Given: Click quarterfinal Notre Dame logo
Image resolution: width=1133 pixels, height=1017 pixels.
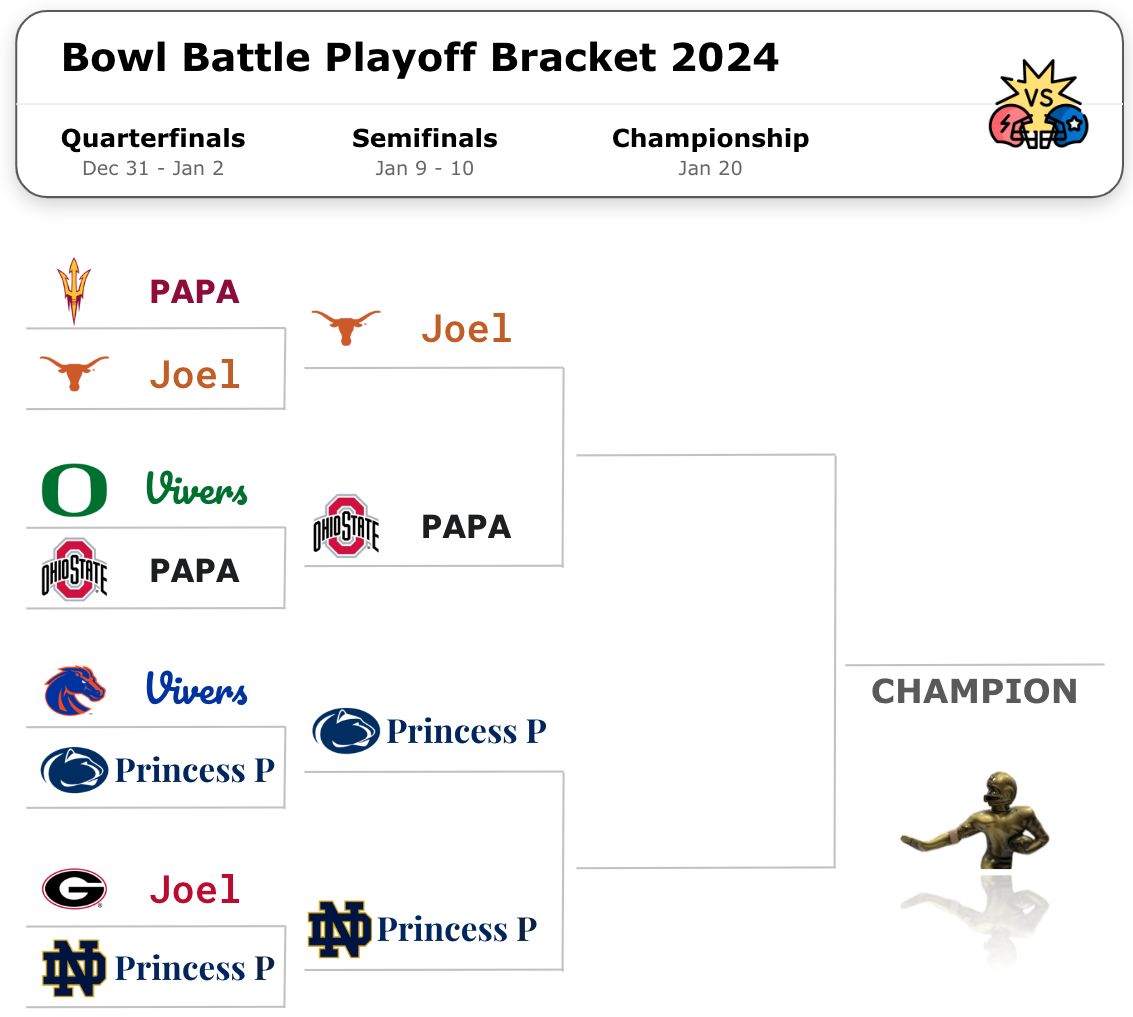Looking at the screenshot, I should [x=74, y=968].
